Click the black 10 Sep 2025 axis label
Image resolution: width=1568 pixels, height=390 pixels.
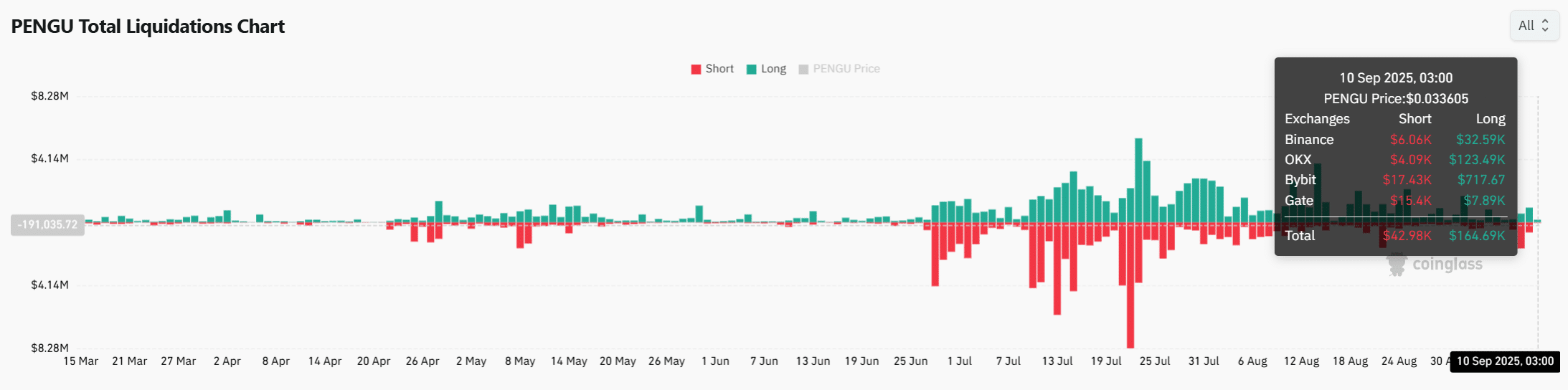point(1505,361)
